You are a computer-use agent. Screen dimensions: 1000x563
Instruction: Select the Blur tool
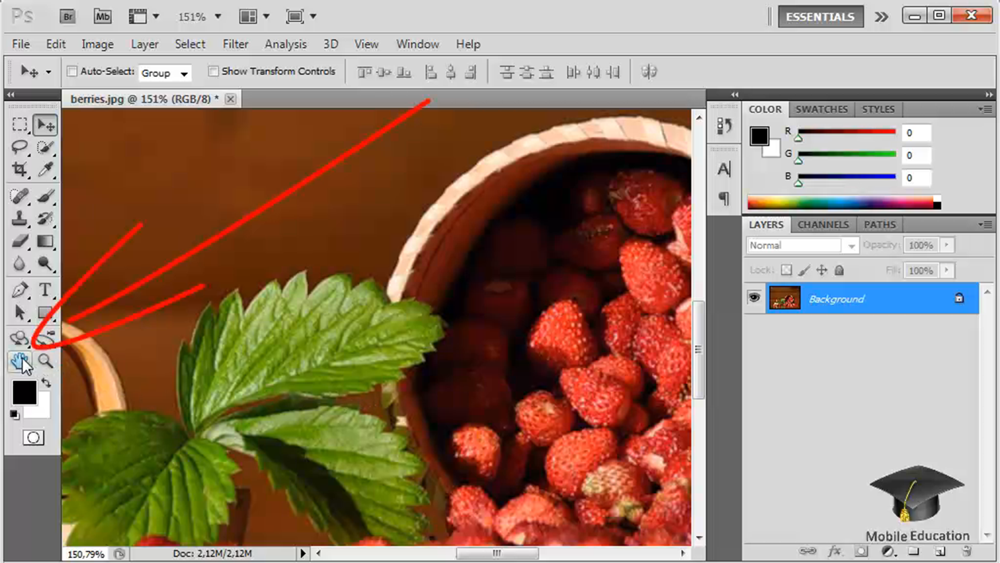pos(20,263)
